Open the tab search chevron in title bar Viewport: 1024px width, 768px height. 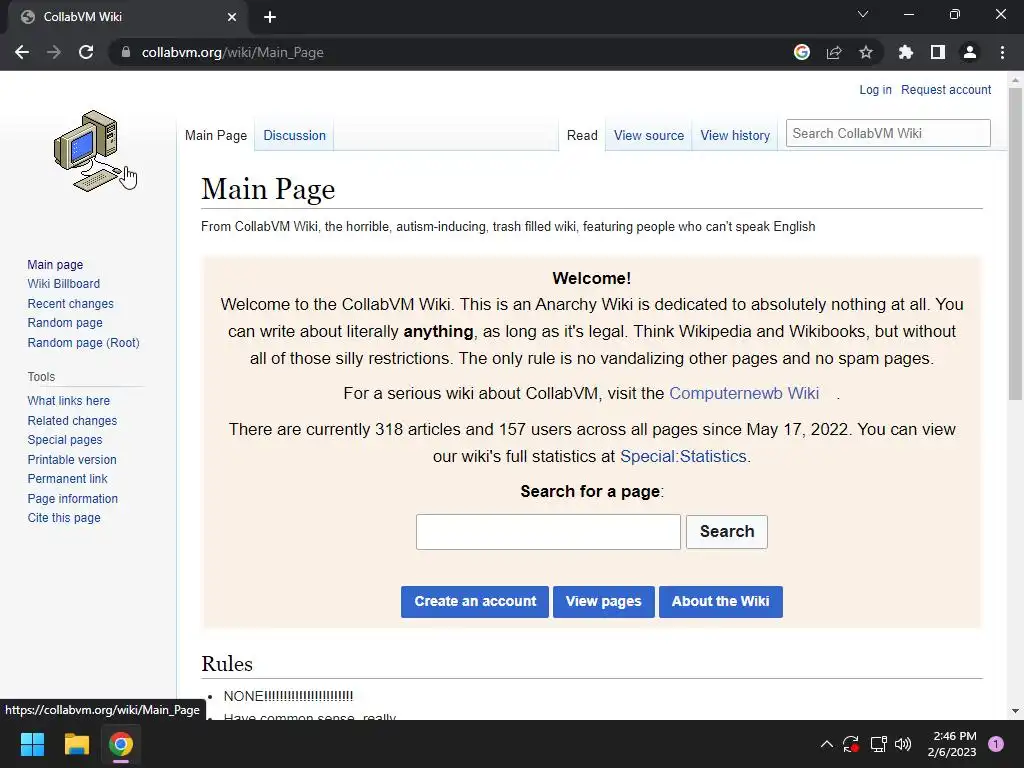[x=863, y=14]
